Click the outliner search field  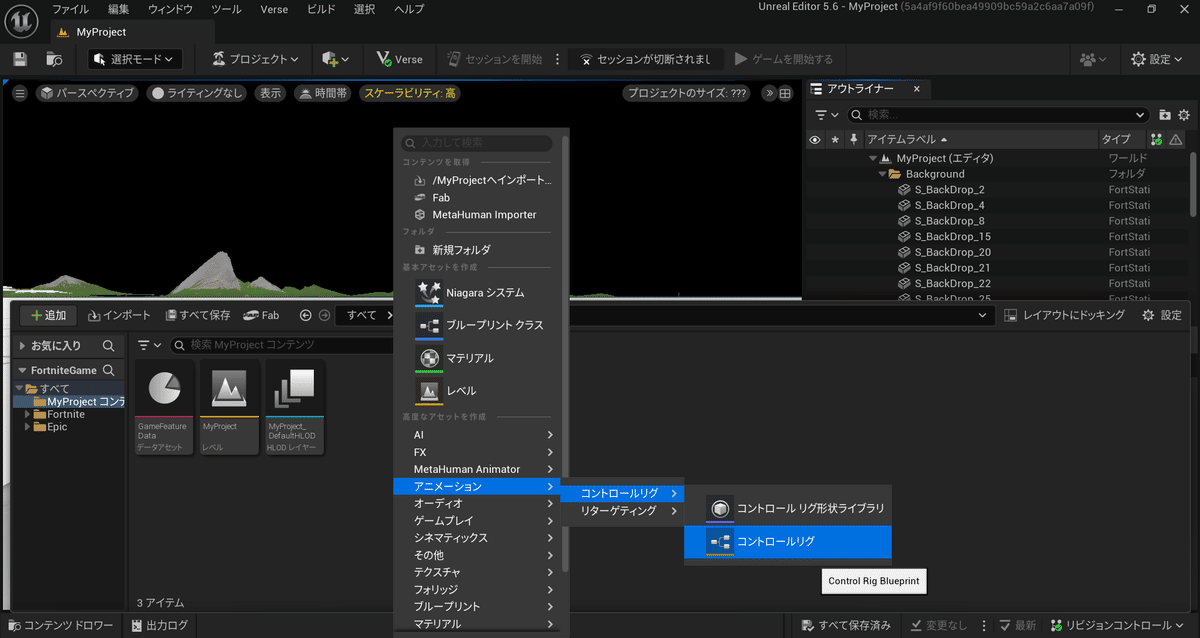(x=998, y=115)
